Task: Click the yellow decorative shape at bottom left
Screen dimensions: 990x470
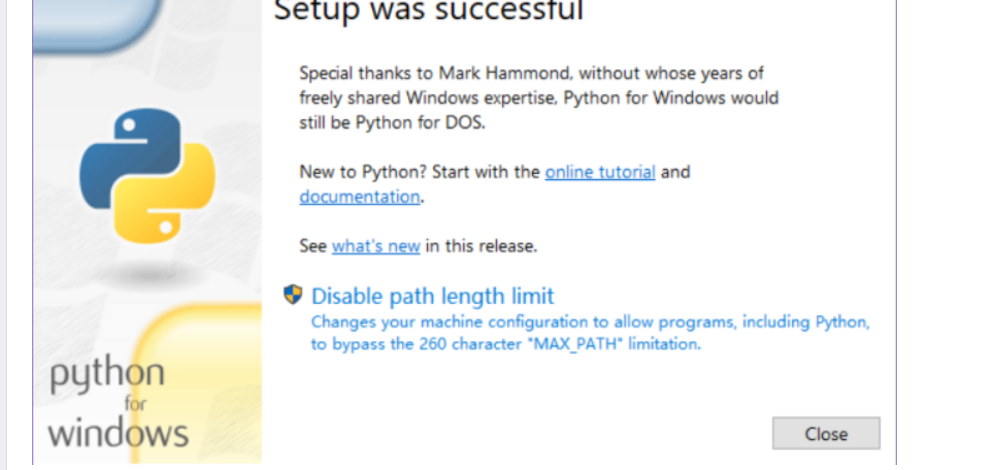Action: pos(215,340)
